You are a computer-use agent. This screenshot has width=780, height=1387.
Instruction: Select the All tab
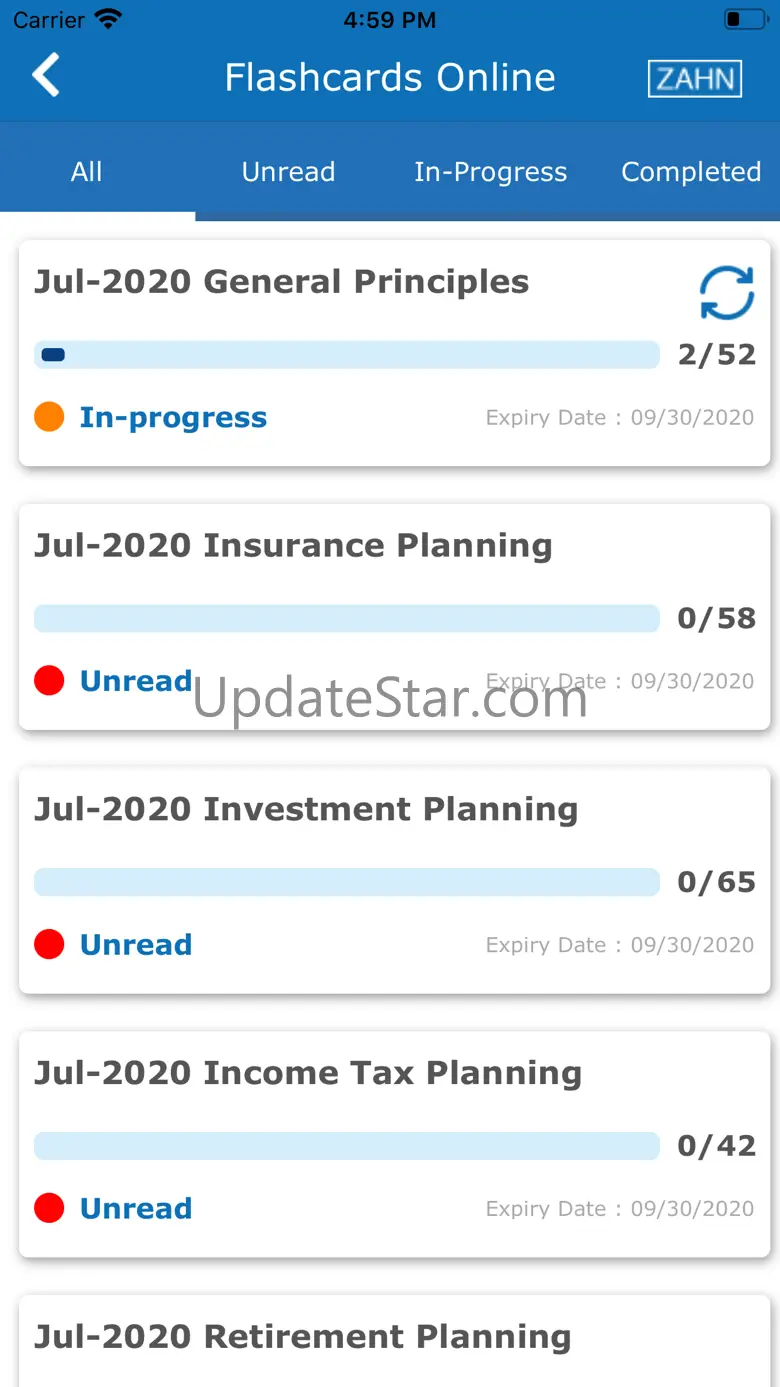point(87,172)
